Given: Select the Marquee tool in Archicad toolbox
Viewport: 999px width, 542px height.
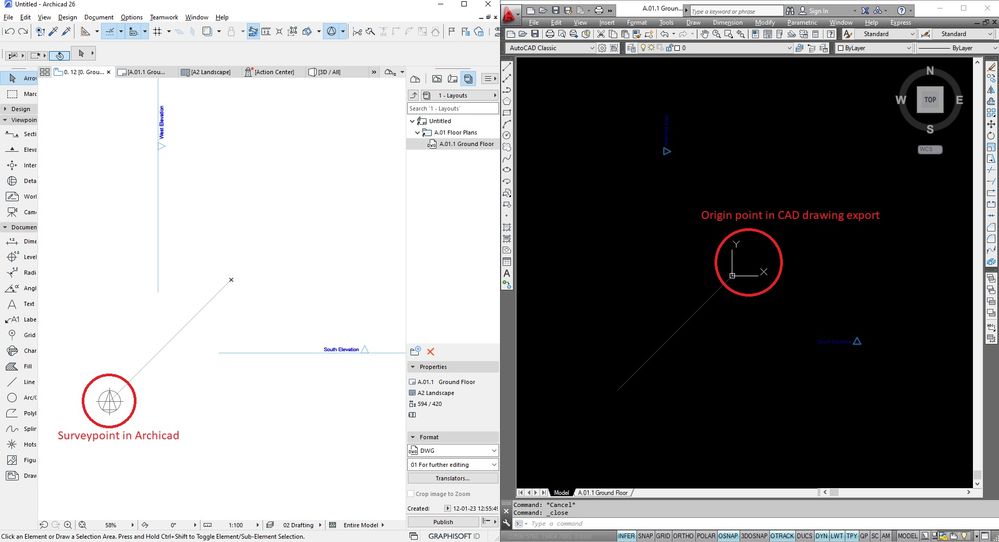Looking at the screenshot, I should (19, 94).
